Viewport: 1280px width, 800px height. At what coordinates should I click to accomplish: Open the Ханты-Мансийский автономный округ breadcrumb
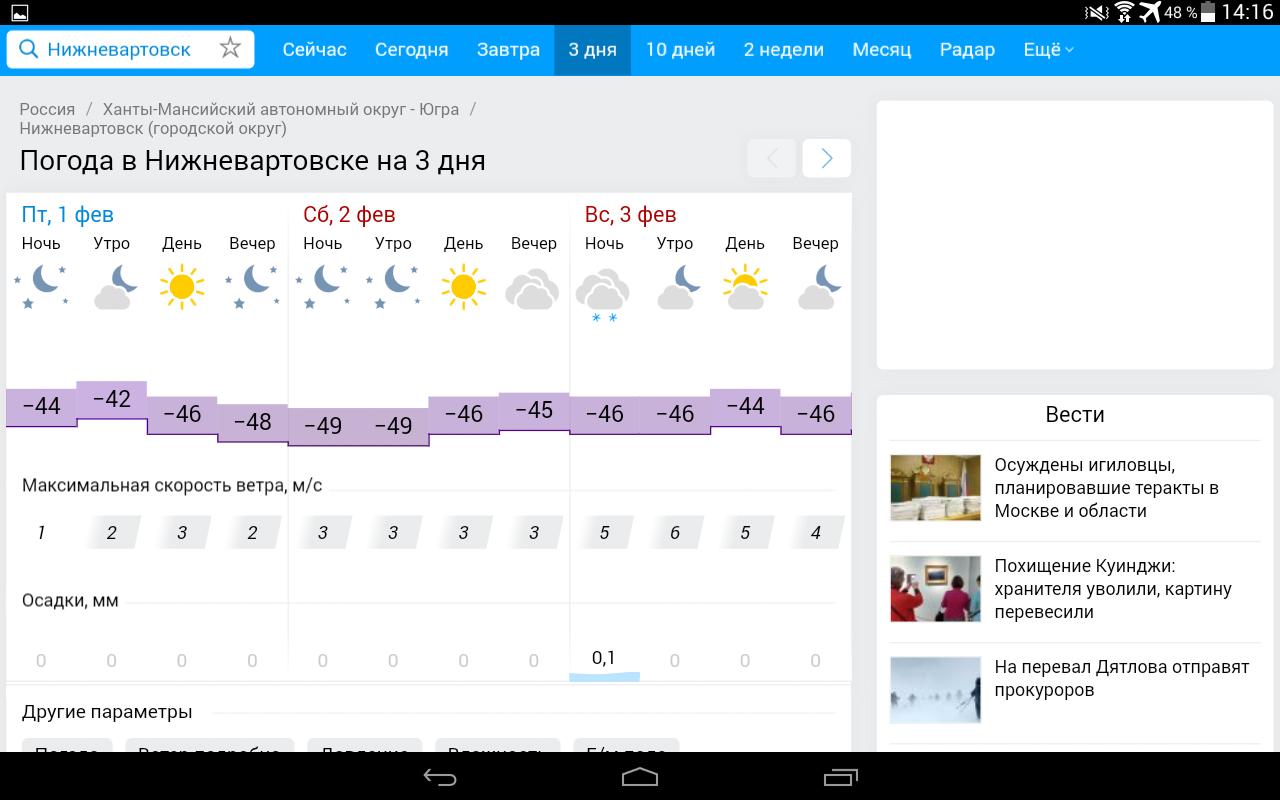[x=281, y=109]
